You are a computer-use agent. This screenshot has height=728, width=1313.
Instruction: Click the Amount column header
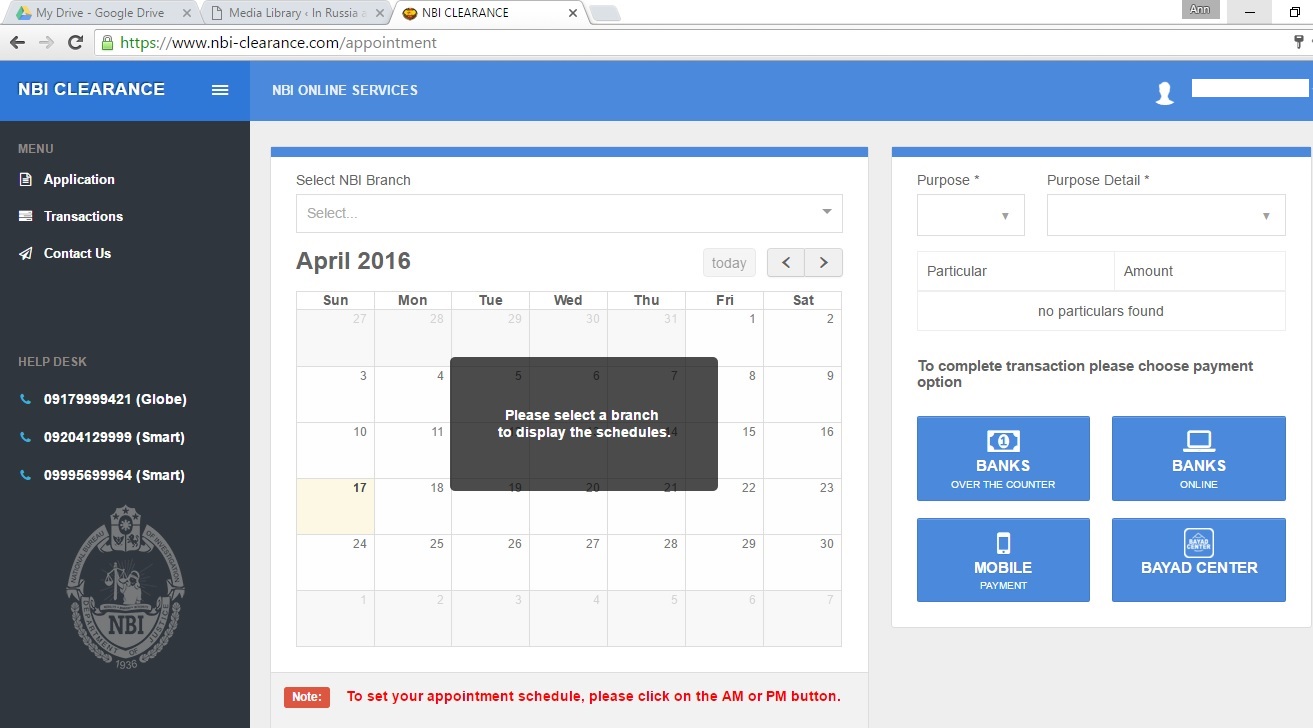[x=1200, y=271]
